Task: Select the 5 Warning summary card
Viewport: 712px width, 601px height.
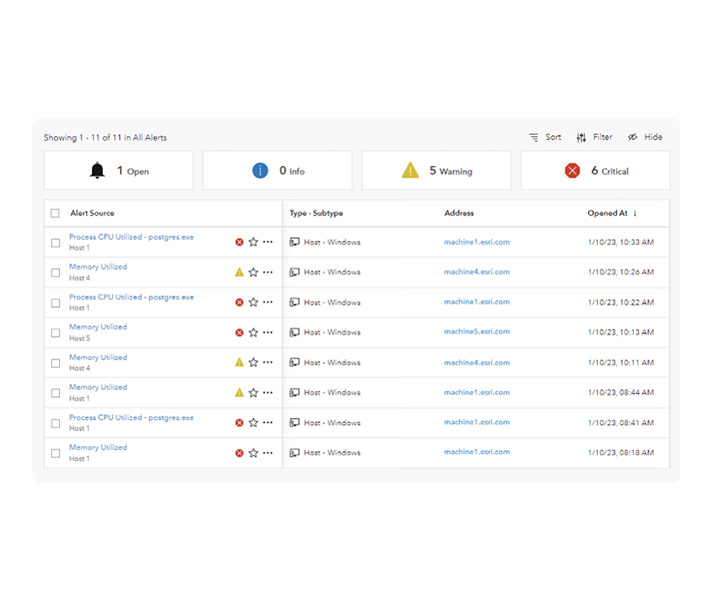Action: (x=436, y=171)
